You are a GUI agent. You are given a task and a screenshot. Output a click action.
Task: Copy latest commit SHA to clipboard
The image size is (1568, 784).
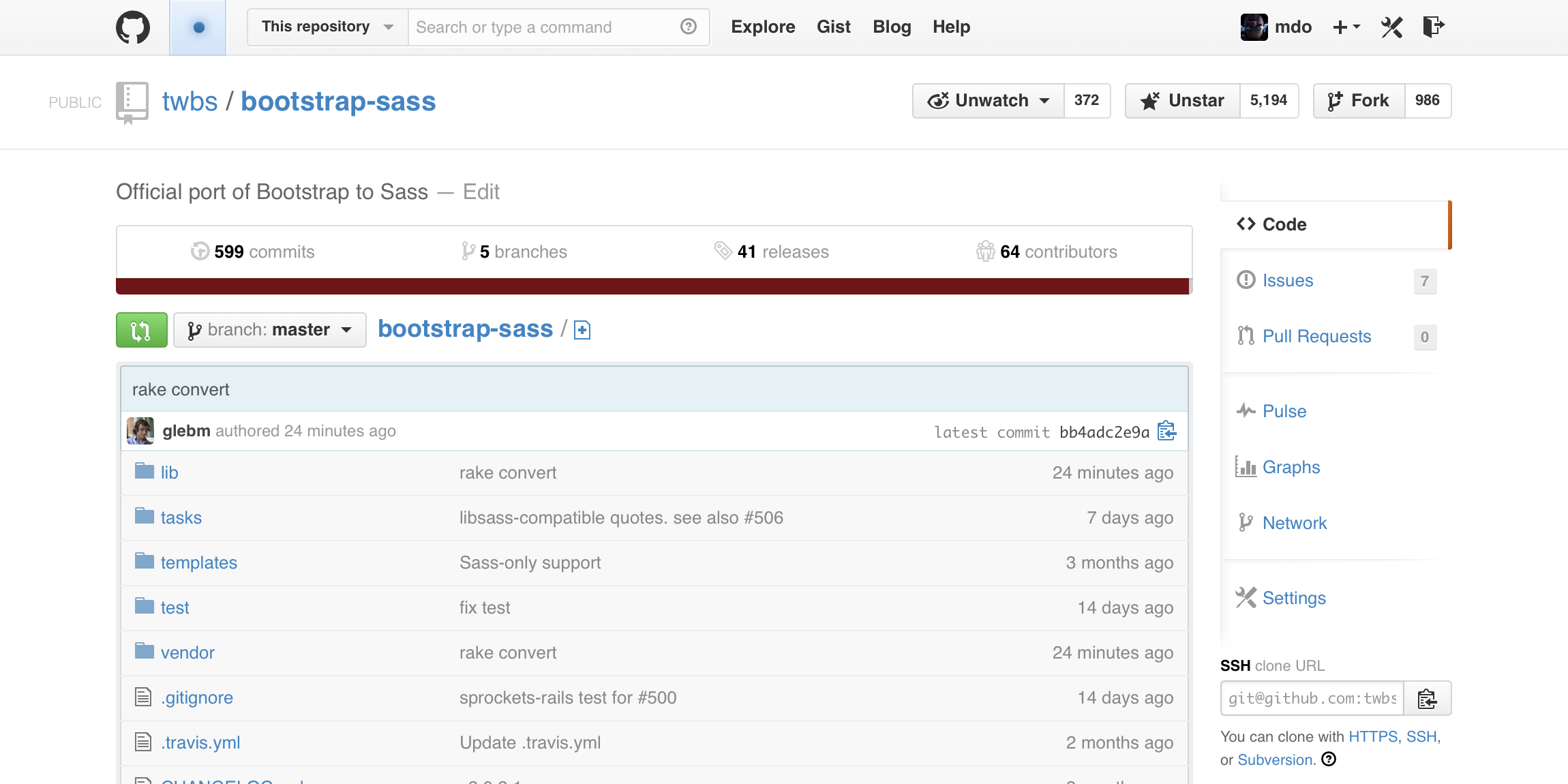(x=1166, y=432)
